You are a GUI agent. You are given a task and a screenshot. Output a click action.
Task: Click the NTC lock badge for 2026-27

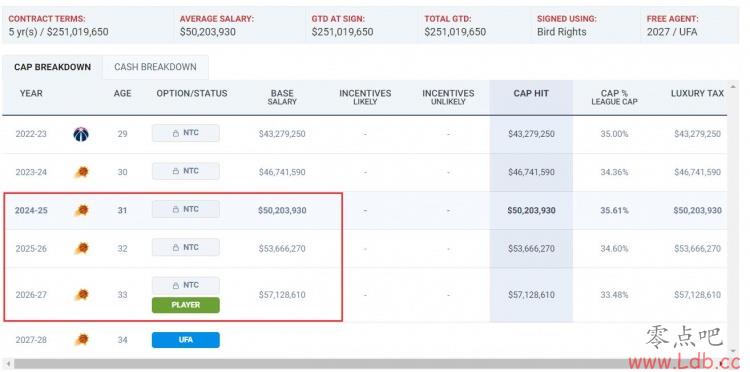click(186, 285)
